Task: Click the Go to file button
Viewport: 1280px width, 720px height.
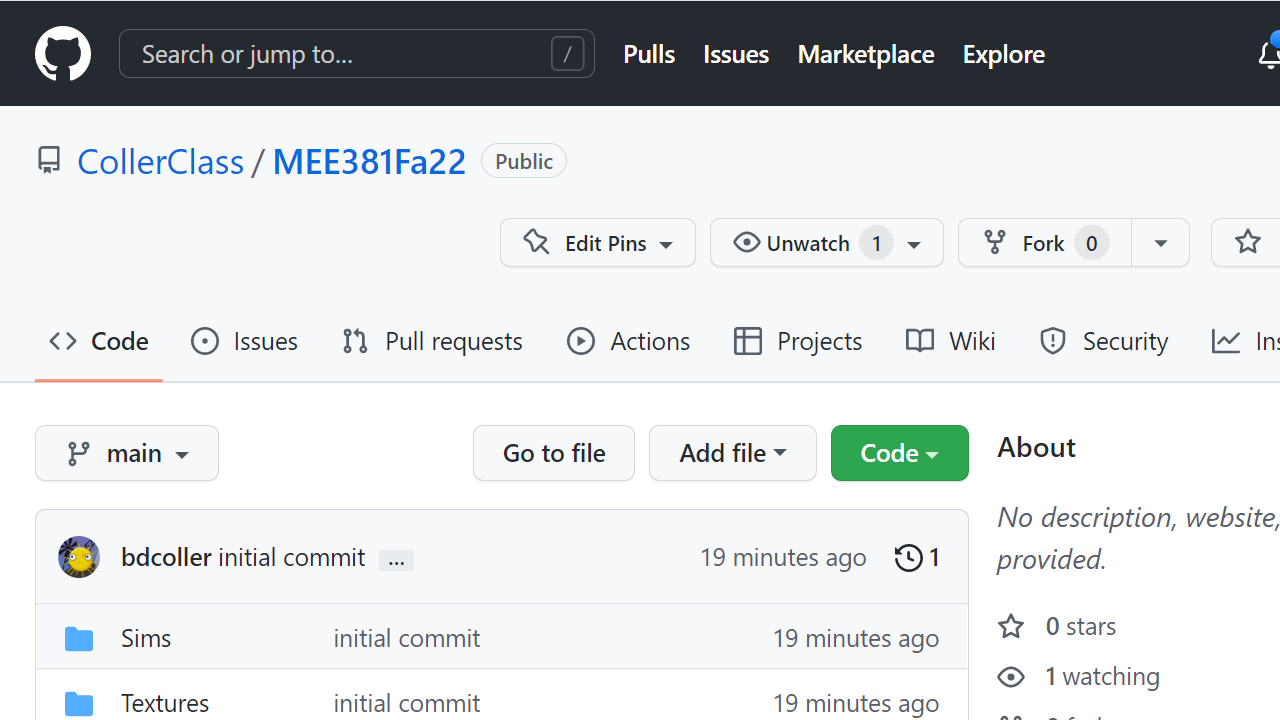Action: [554, 453]
